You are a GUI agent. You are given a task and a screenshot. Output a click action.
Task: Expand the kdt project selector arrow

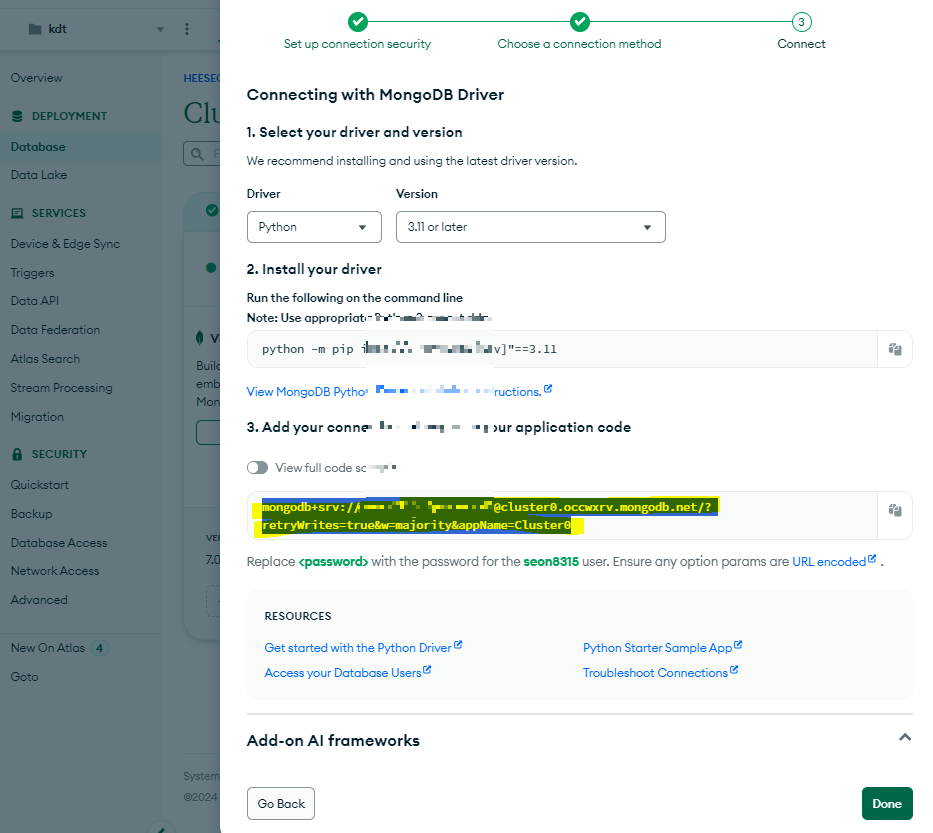tap(160, 30)
